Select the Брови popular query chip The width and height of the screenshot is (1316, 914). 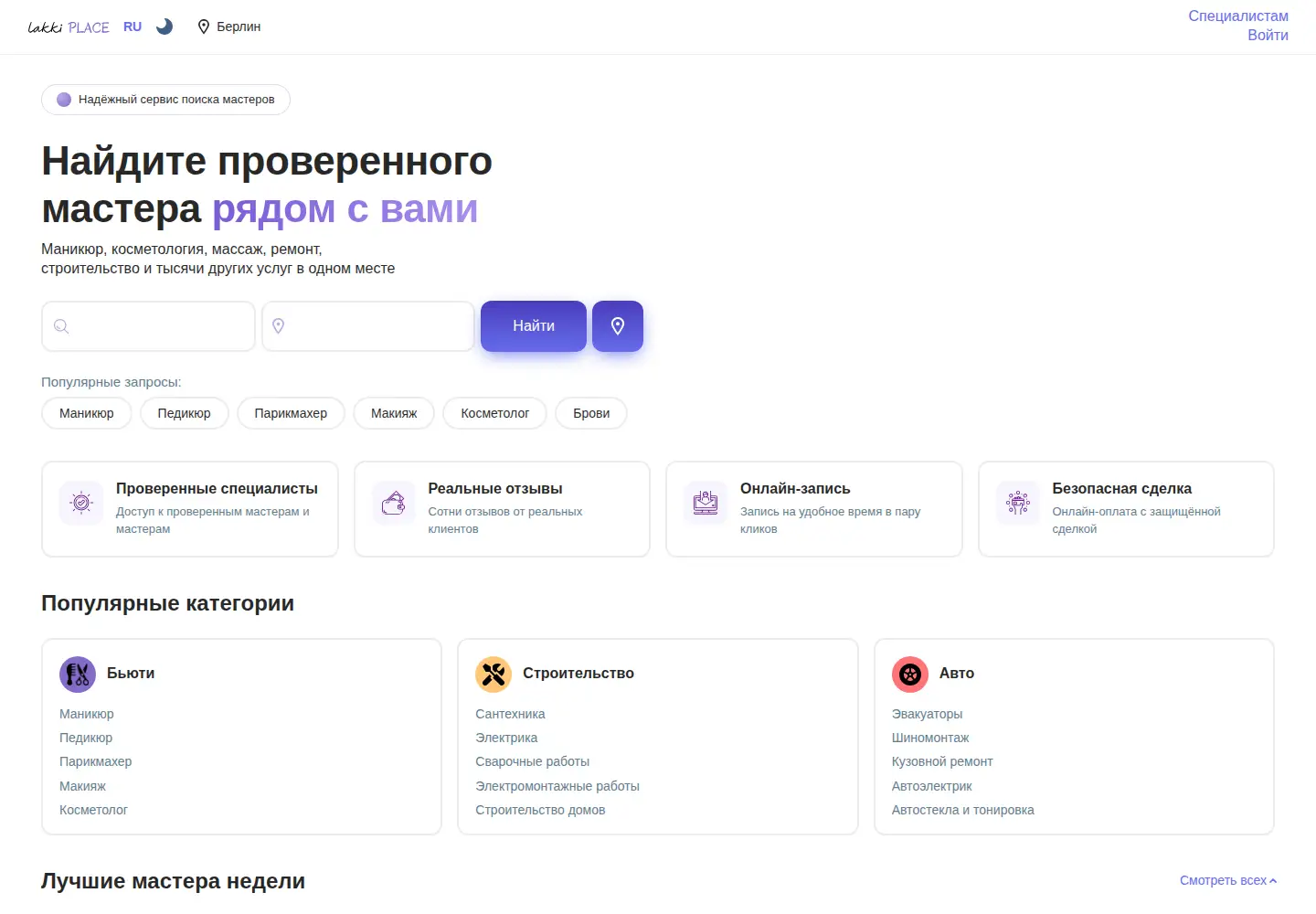click(x=591, y=413)
